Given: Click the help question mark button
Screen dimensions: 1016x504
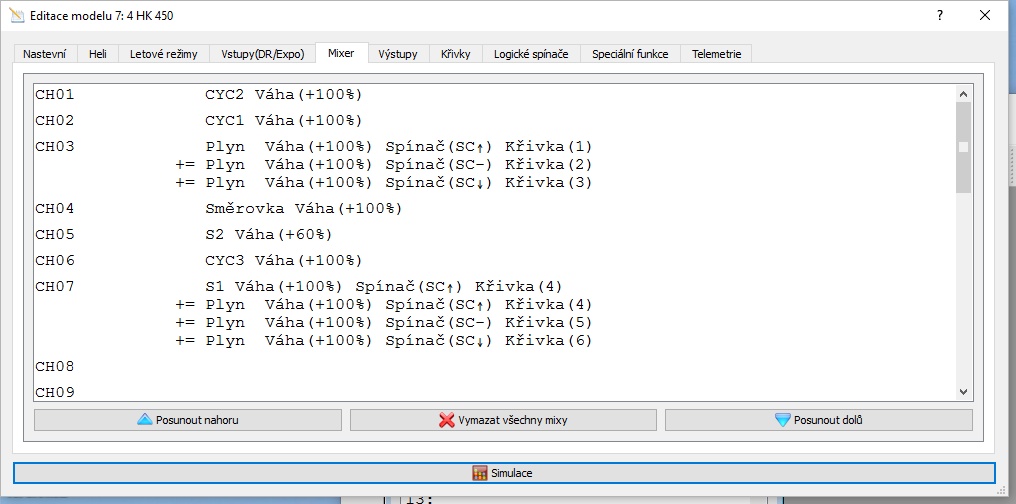Looking at the screenshot, I should pos(940,16).
